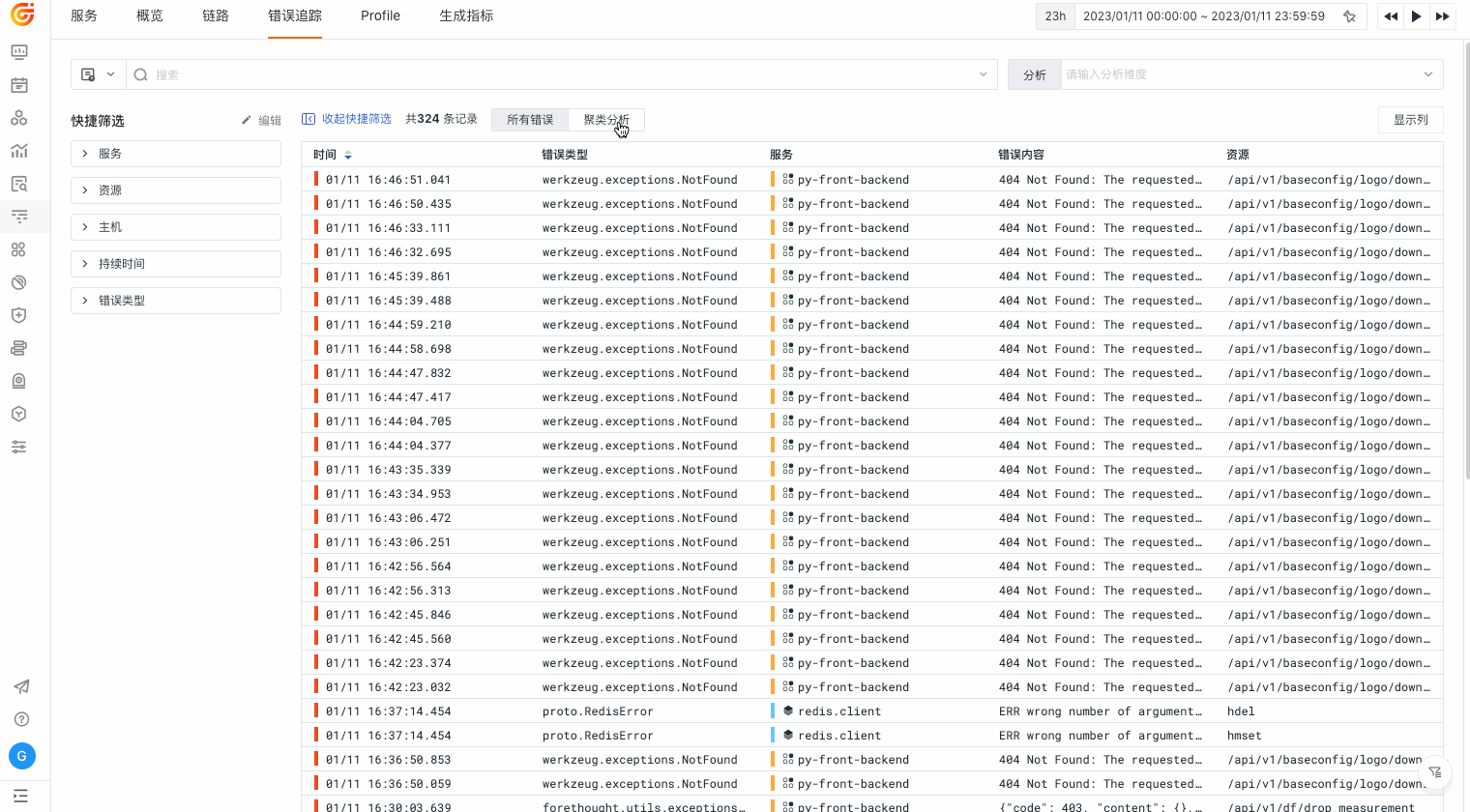Image resolution: width=1470 pixels, height=812 pixels.
Task: Click the 错误内容 column header
Action: click(x=1021, y=155)
